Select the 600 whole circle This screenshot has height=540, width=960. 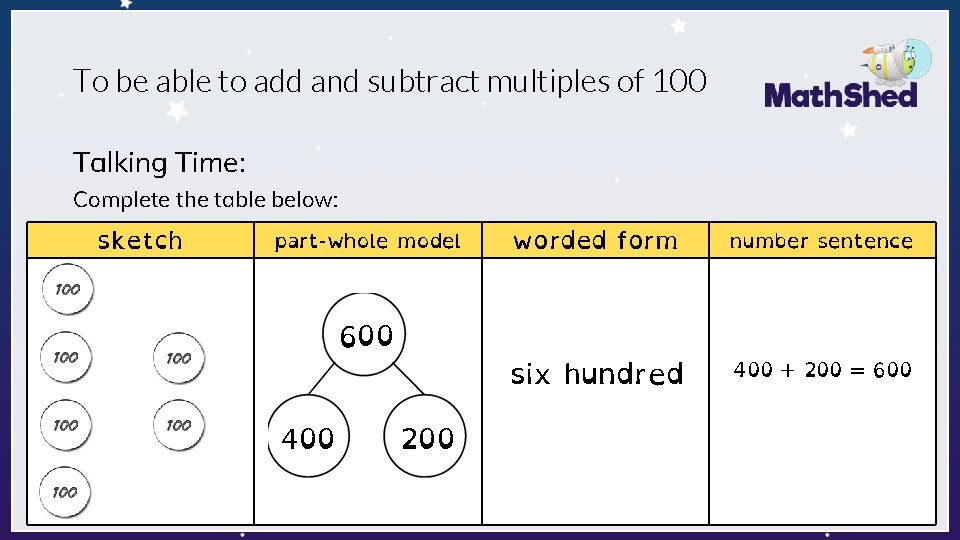click(x=364, y=334)
